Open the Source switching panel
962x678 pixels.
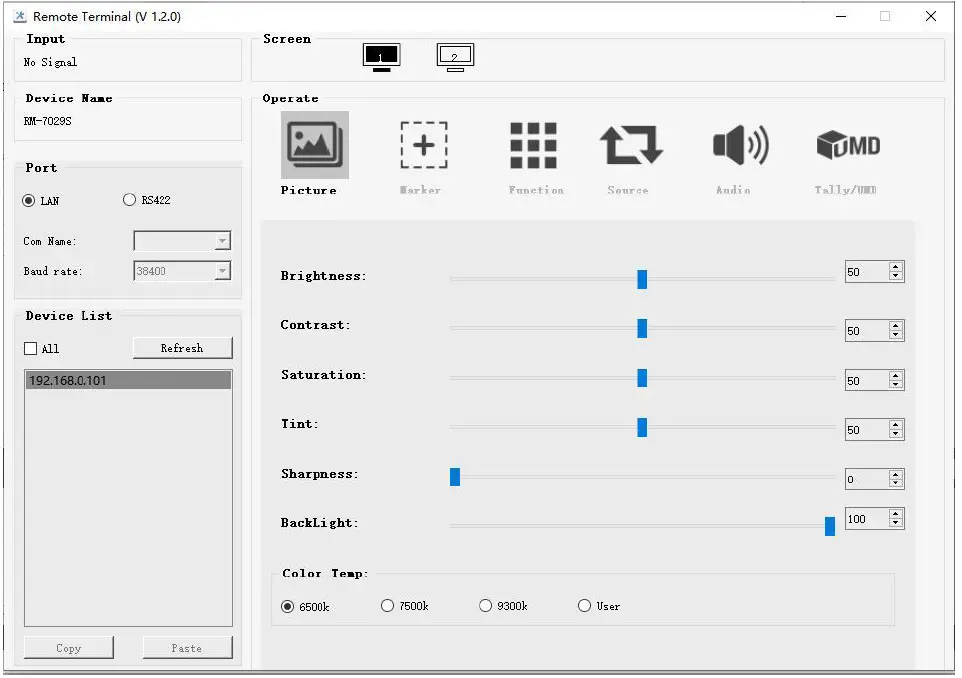[631, 145]
